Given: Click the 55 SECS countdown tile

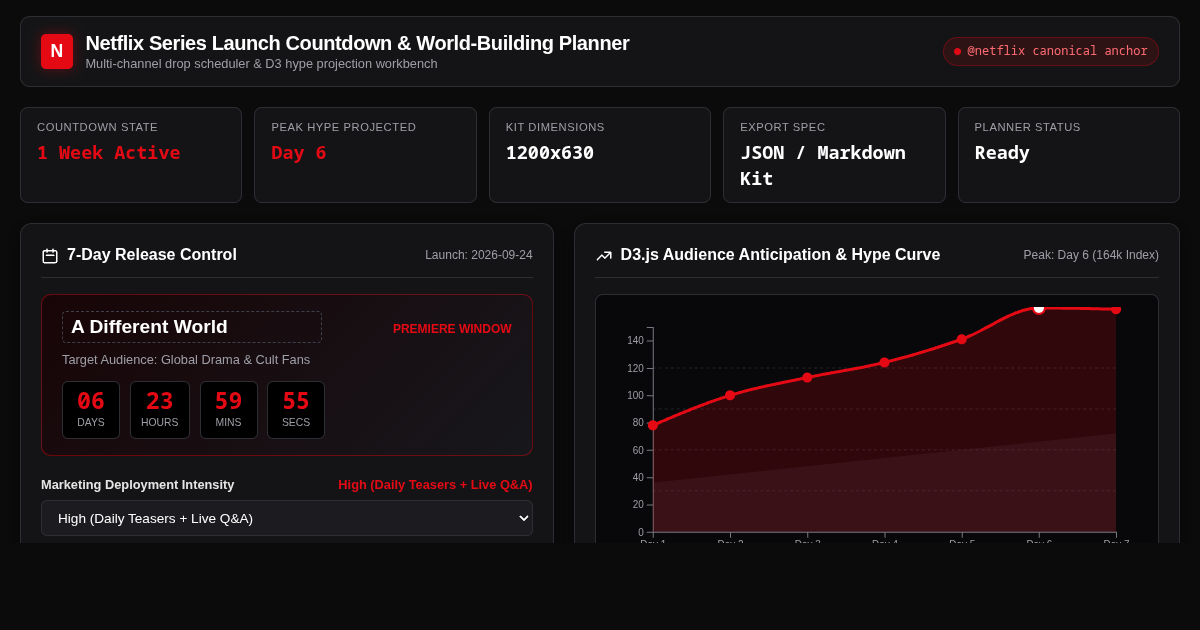Looking at the screenshot, I should click(296, 410).
